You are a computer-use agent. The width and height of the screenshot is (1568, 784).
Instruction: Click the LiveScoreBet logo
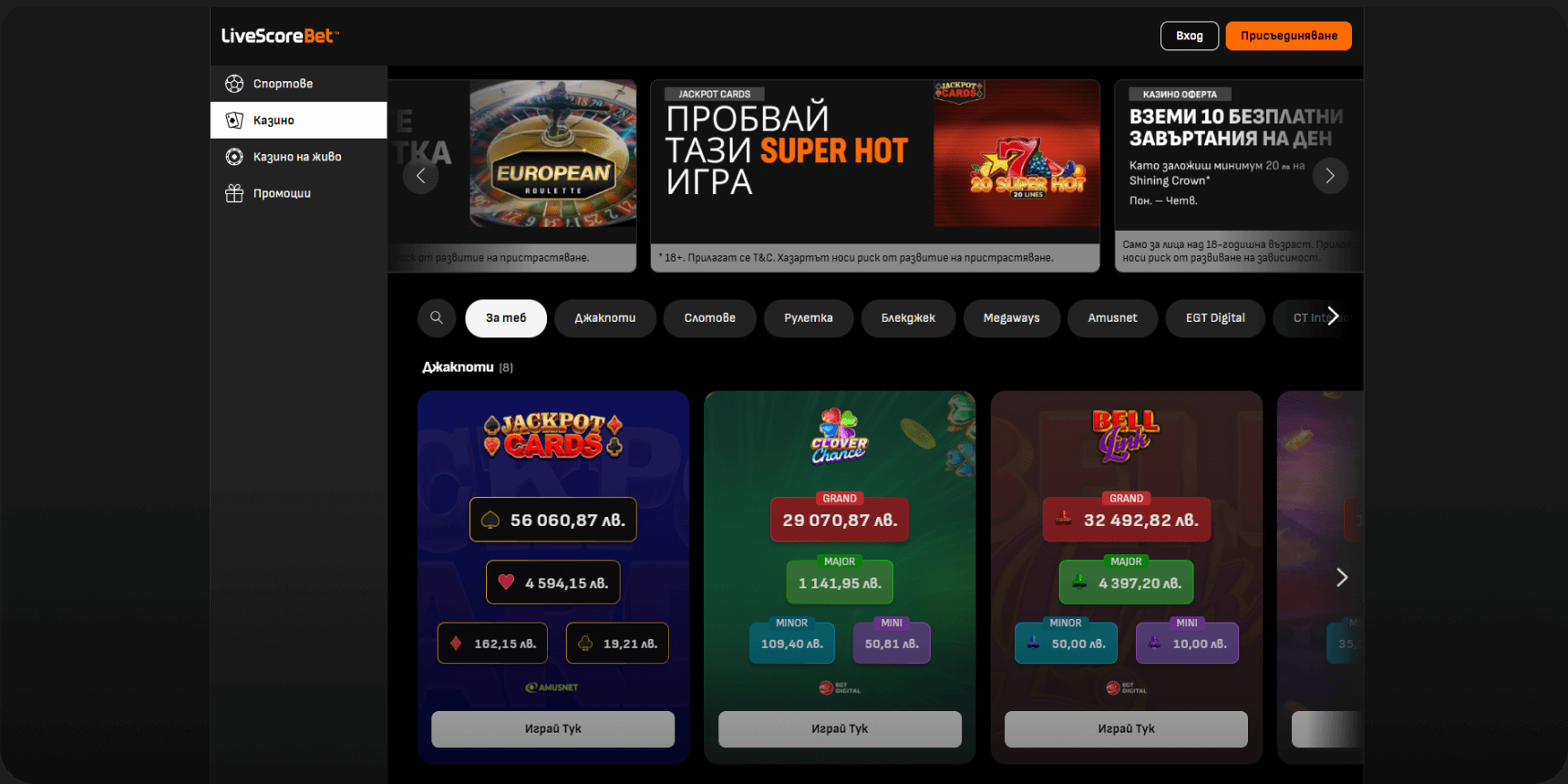coord(280,36)
